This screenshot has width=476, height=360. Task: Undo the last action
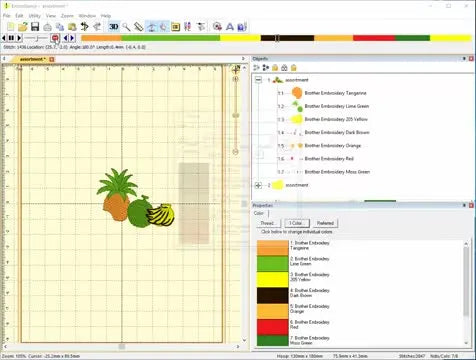click(x=85, y=27)
